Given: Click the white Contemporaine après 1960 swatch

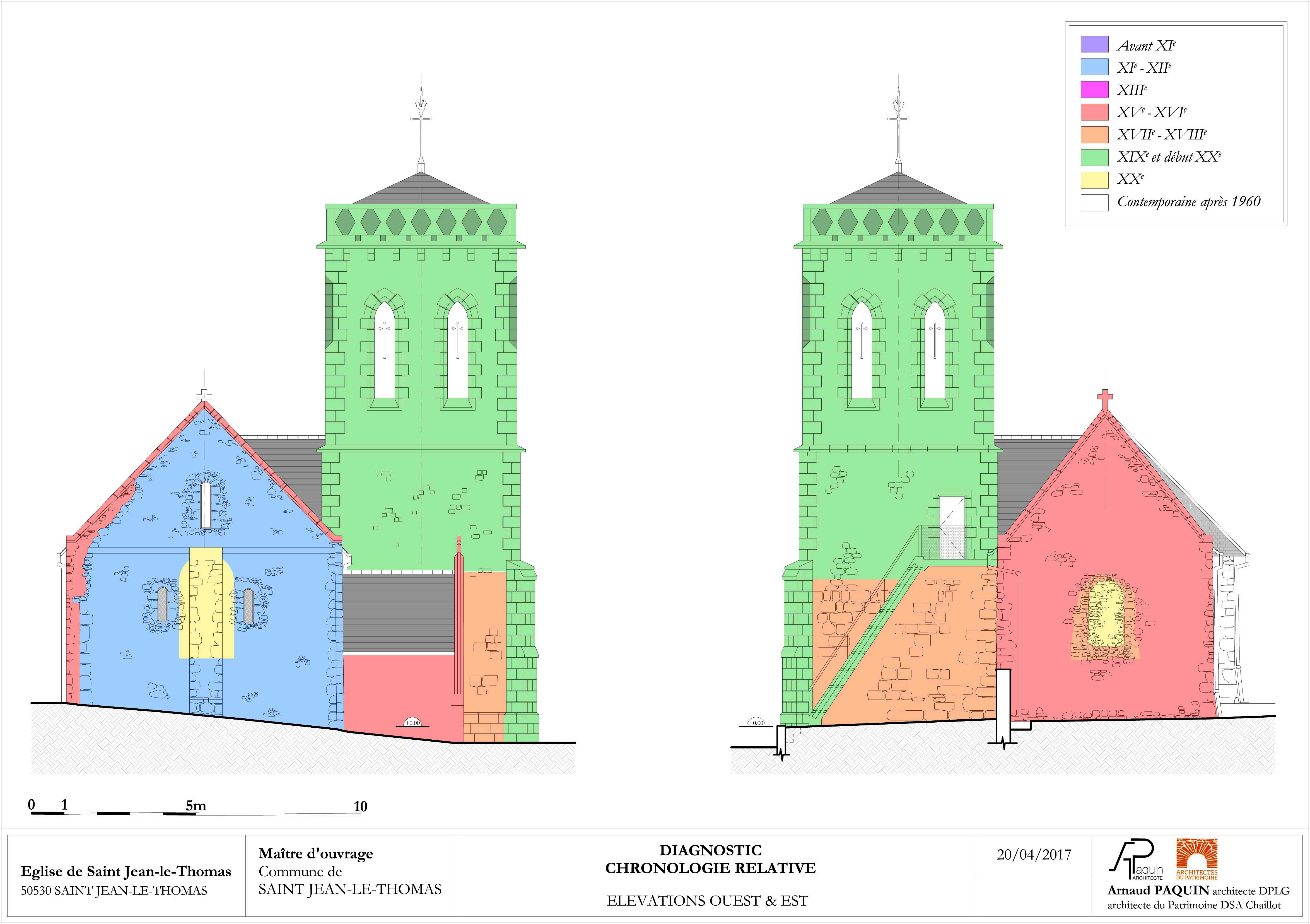Looking at the screenshot, I should [1094, 202].
